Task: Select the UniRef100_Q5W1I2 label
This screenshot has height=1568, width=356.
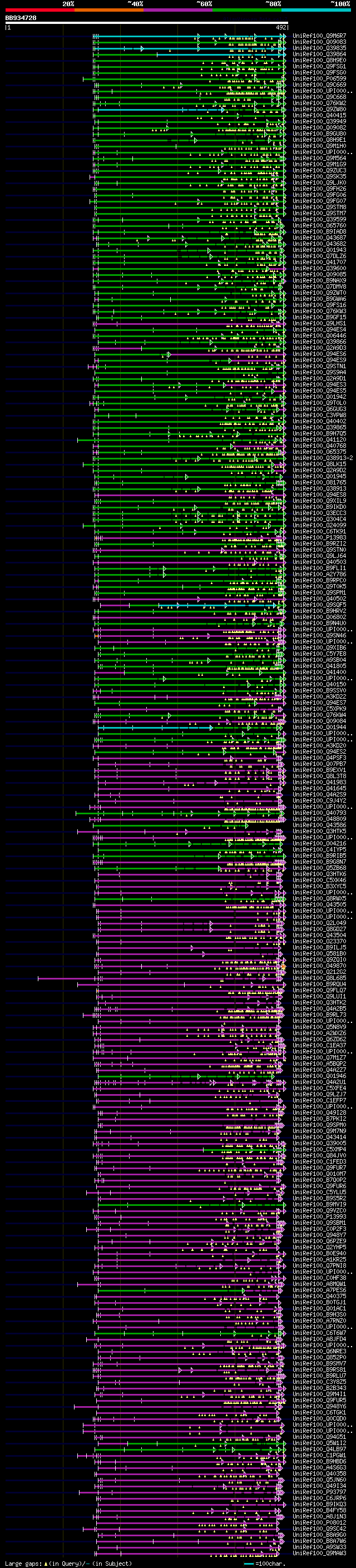Action: coord(319,1443)
